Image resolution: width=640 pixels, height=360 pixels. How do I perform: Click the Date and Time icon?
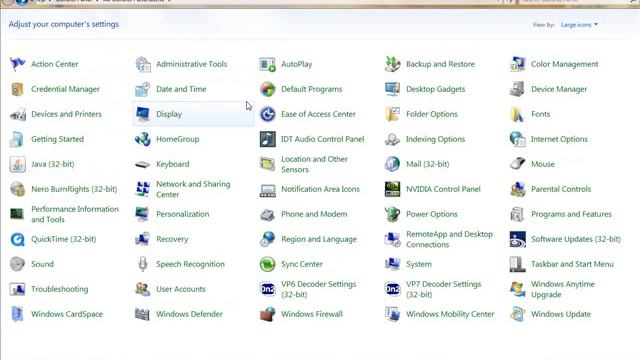tap(142, 89)
